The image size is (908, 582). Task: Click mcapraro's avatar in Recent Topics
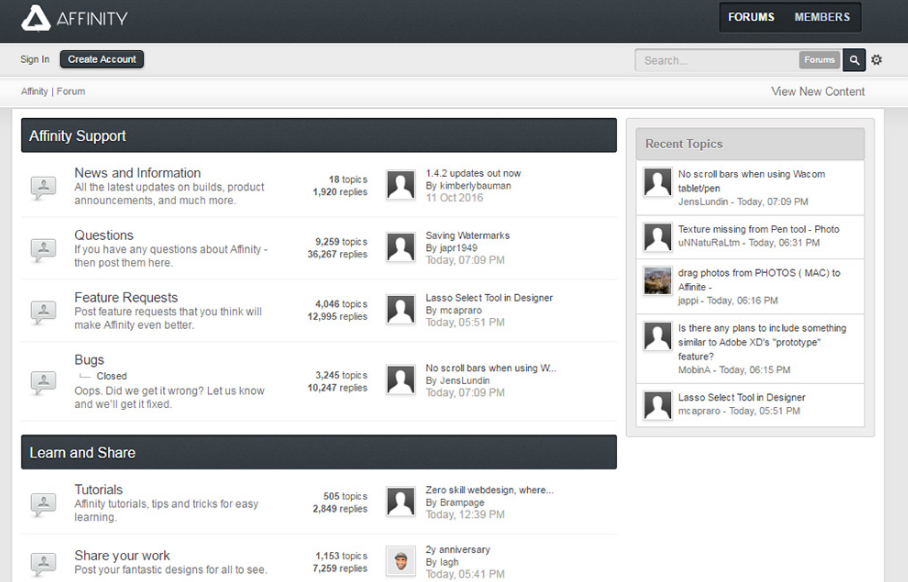pos(658,405)
